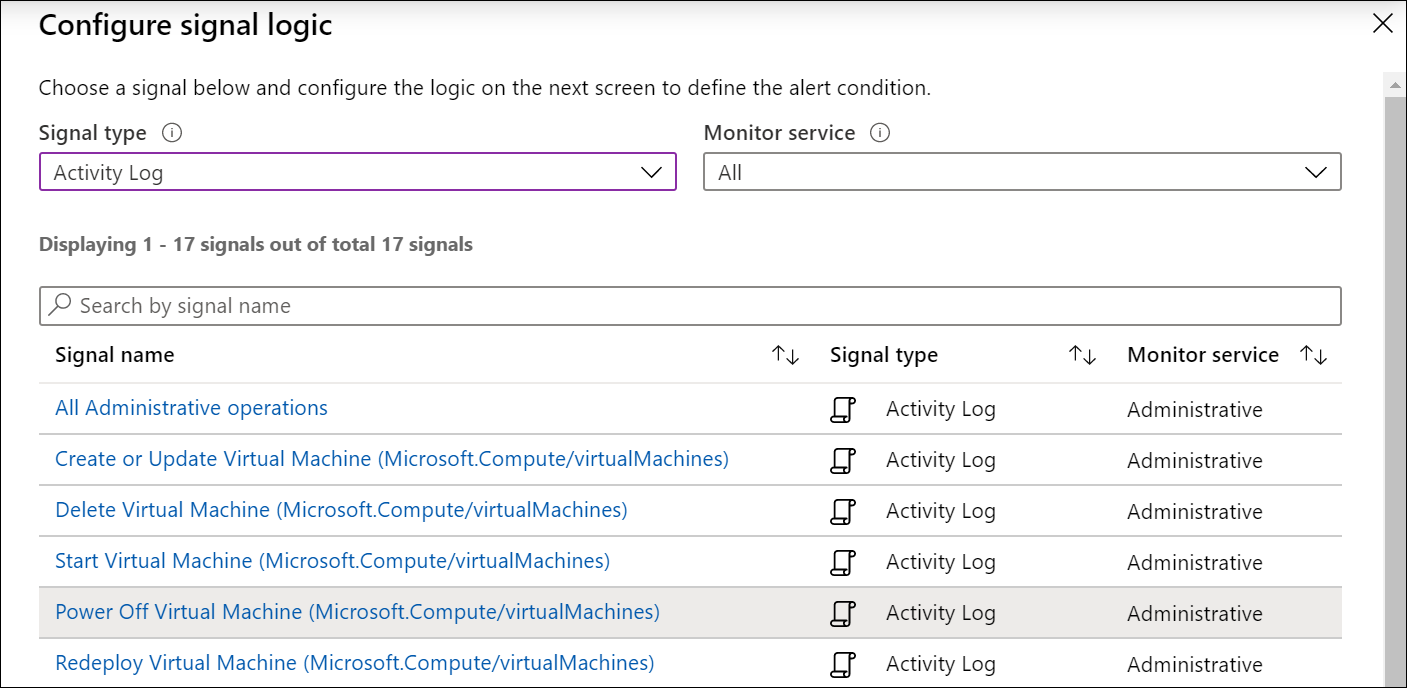1407x688 pixels.
Task: Select All Administrative operations signal
Action: click(x=191, y=408)
